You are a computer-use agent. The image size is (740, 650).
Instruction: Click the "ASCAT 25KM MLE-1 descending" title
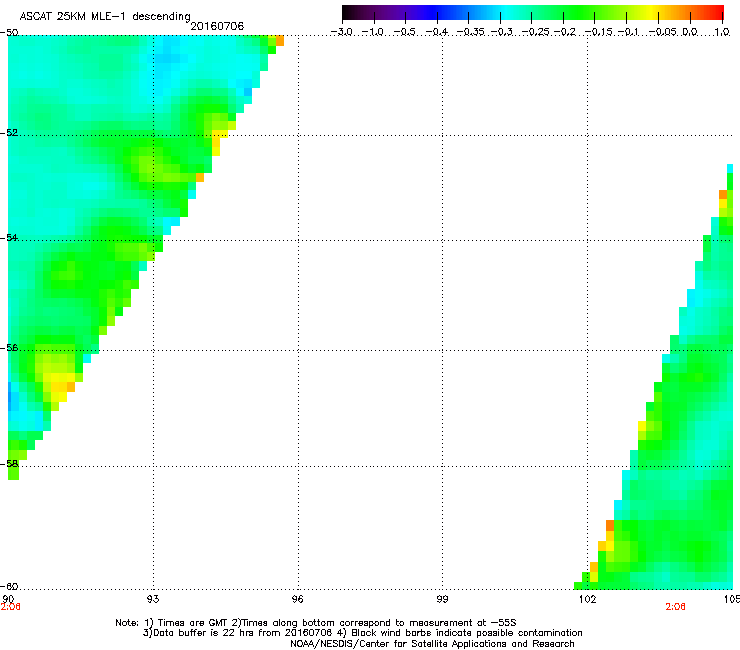[105, 16]
